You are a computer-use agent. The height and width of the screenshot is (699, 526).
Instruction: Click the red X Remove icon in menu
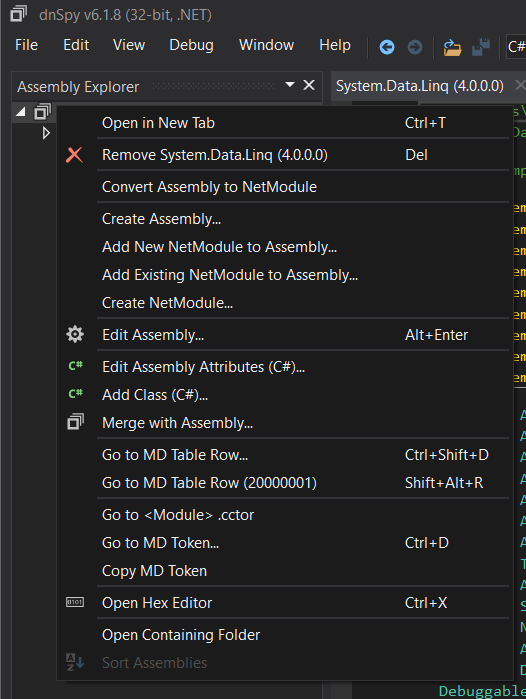74,155
